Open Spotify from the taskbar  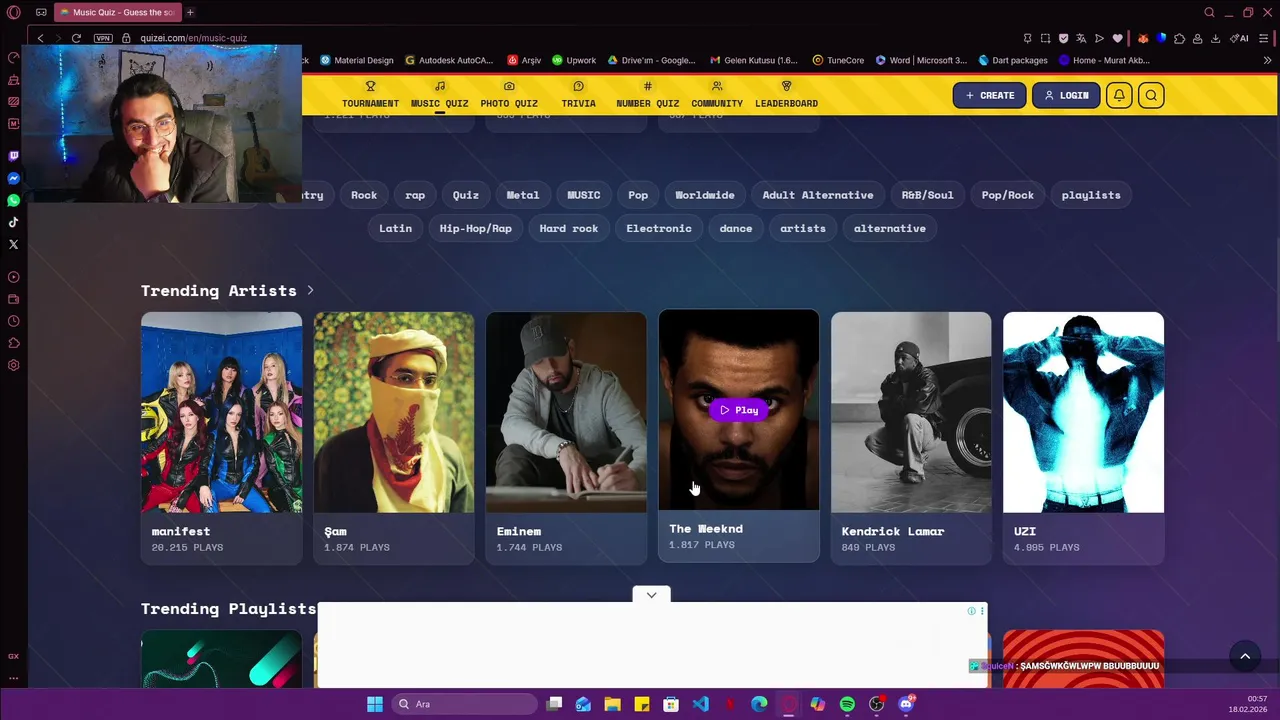click(847, 704)
